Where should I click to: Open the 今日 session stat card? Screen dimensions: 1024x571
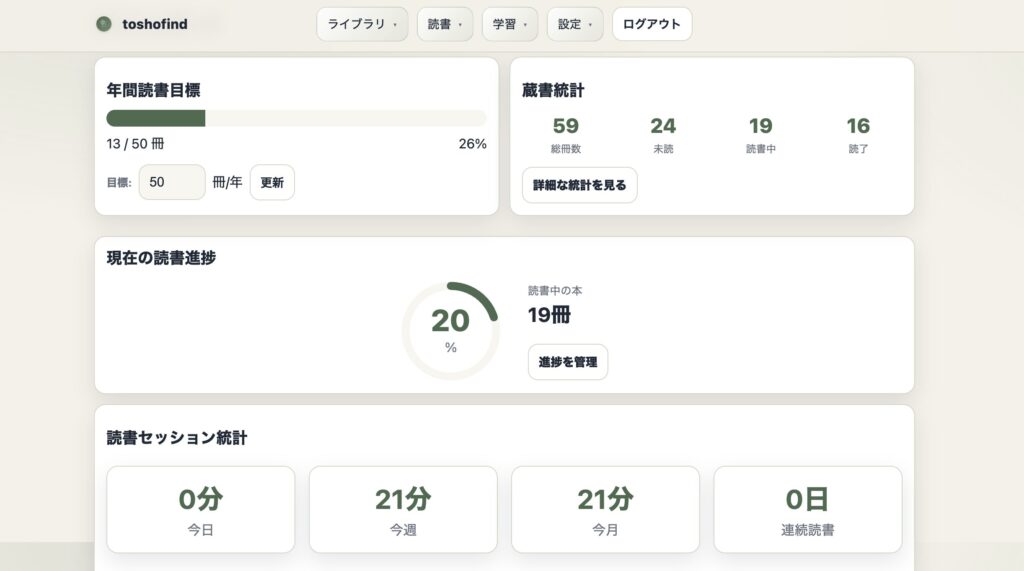click(201, 509)
